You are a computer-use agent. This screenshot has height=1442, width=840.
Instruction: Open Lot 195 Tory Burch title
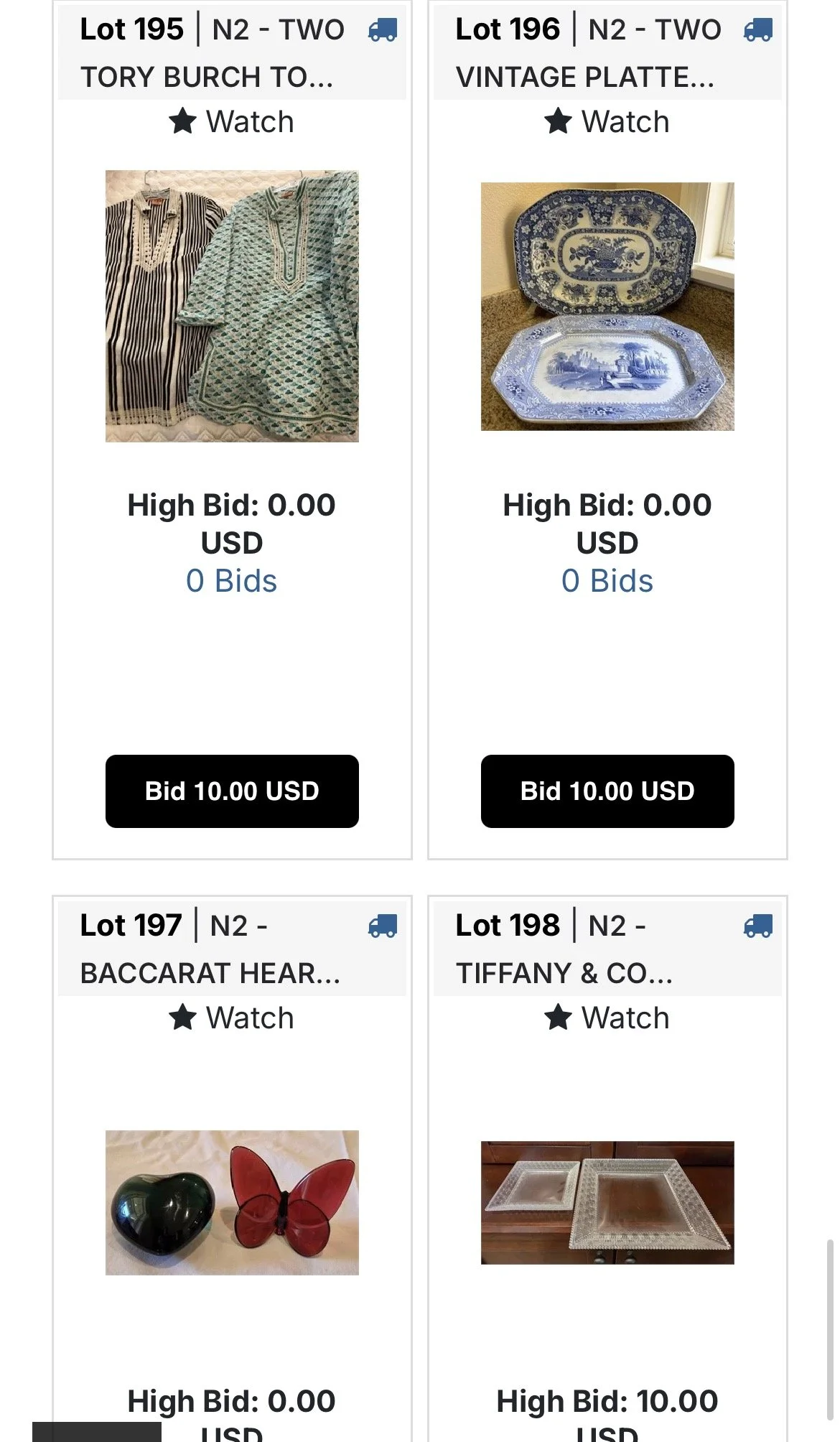[x=207, y=77]
